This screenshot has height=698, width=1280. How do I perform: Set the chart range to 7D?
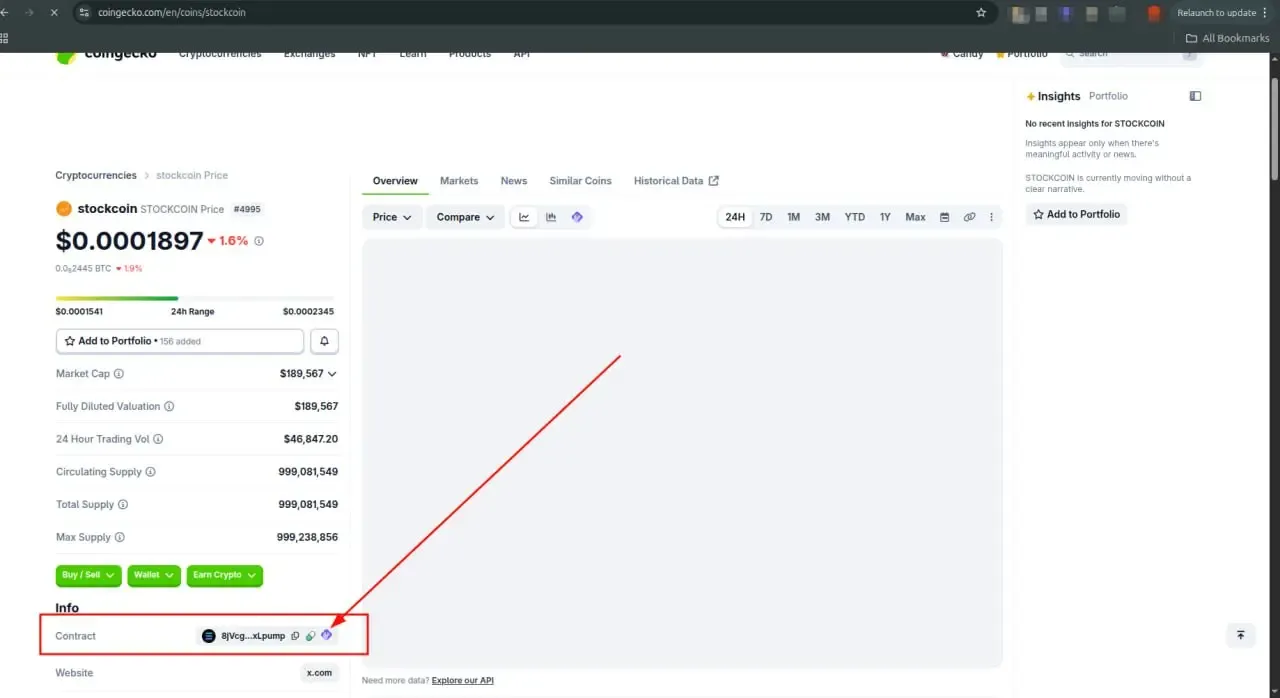[766, 217]
